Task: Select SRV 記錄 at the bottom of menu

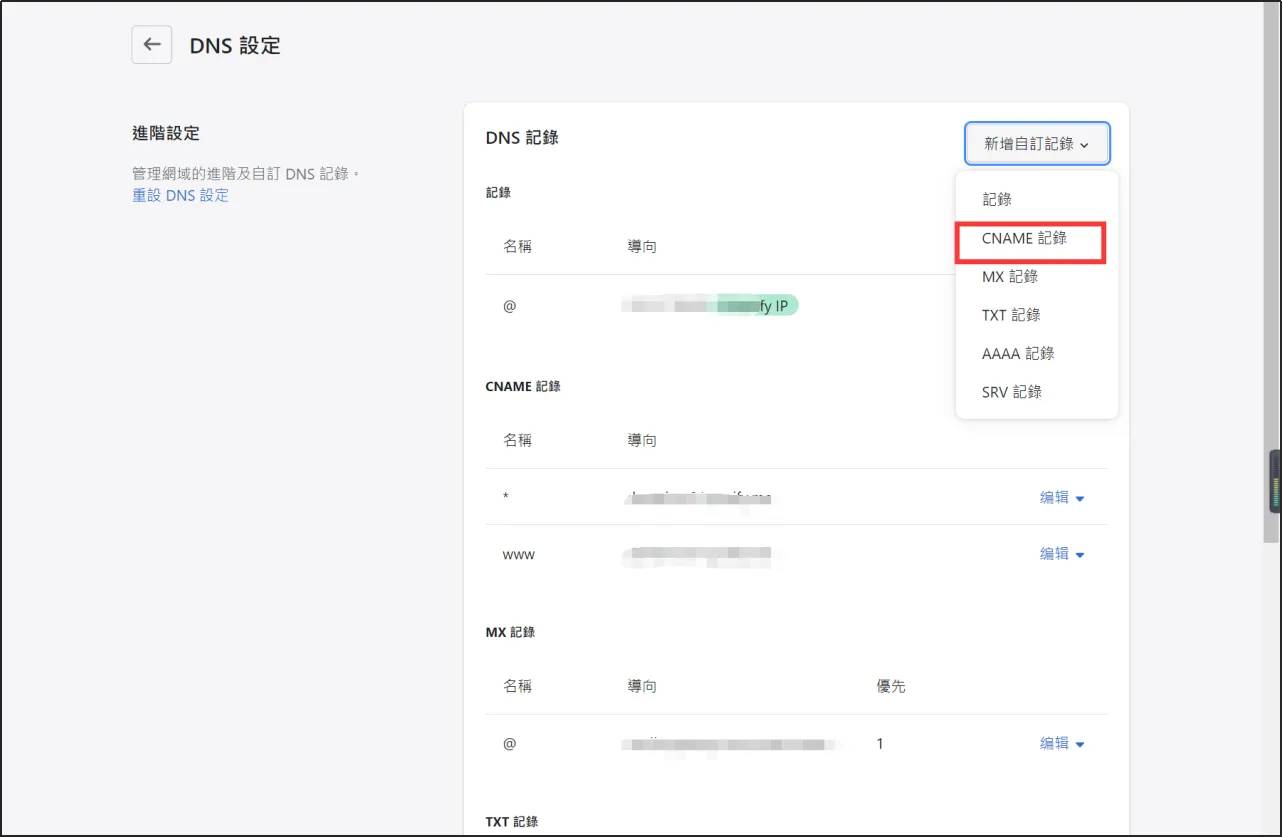Action: coord(1012,391)
